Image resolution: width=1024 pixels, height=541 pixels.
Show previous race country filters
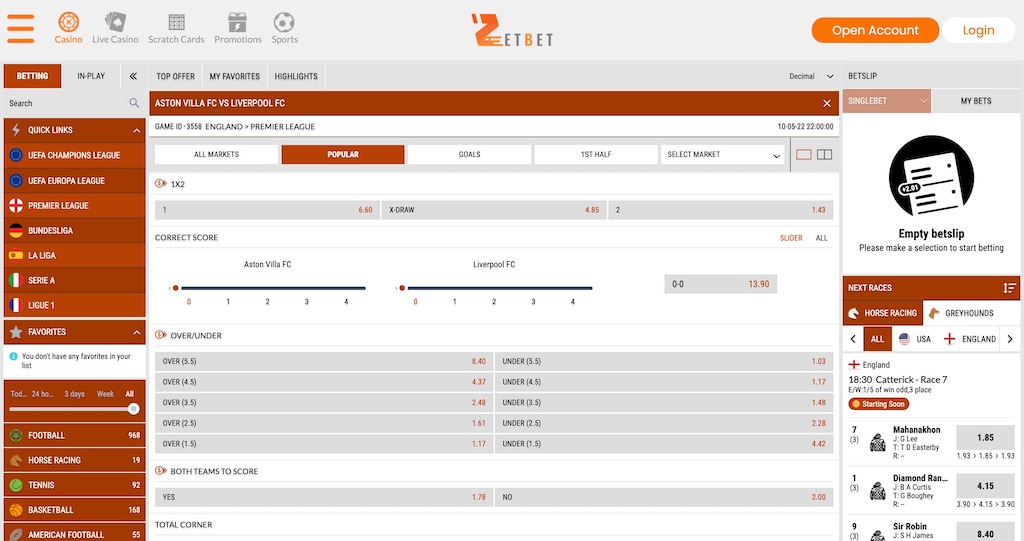pyautogui.click(x=853, y=338)
